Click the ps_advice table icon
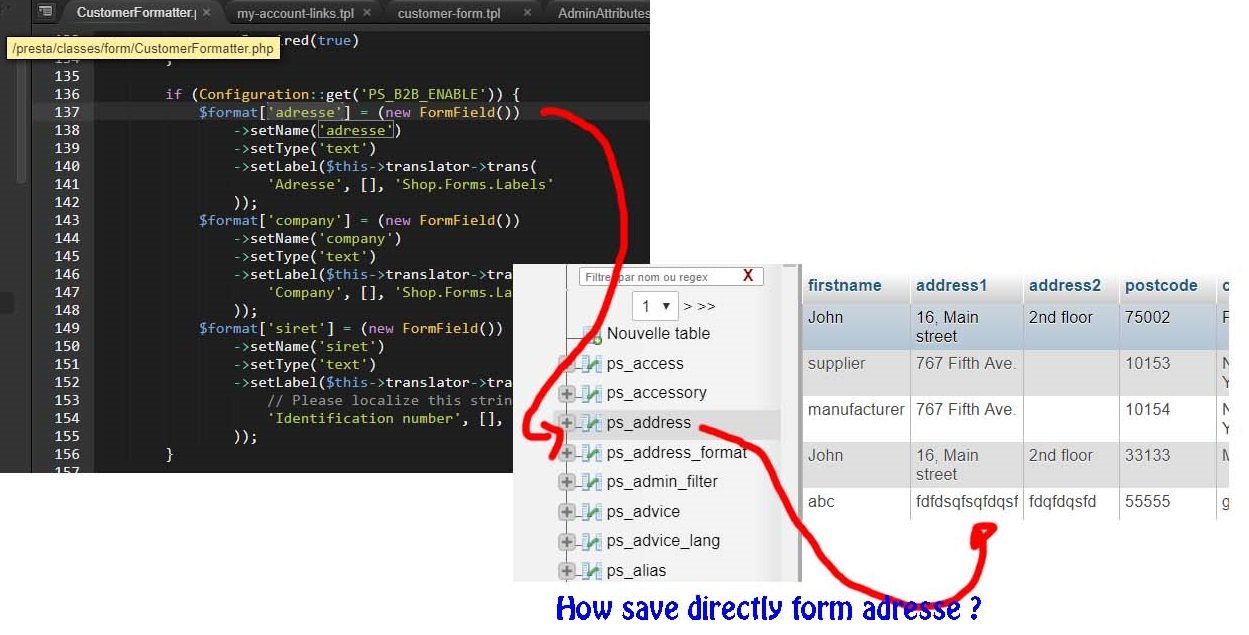 (x=591, y=512)
